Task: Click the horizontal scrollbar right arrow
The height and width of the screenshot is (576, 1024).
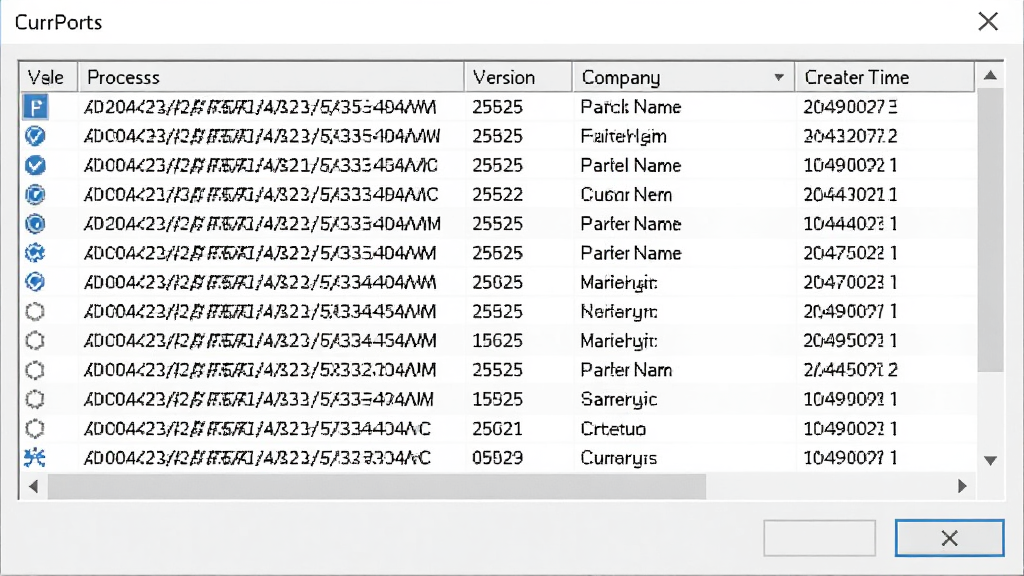Action: pyautogui.click(x=962, y=487)
